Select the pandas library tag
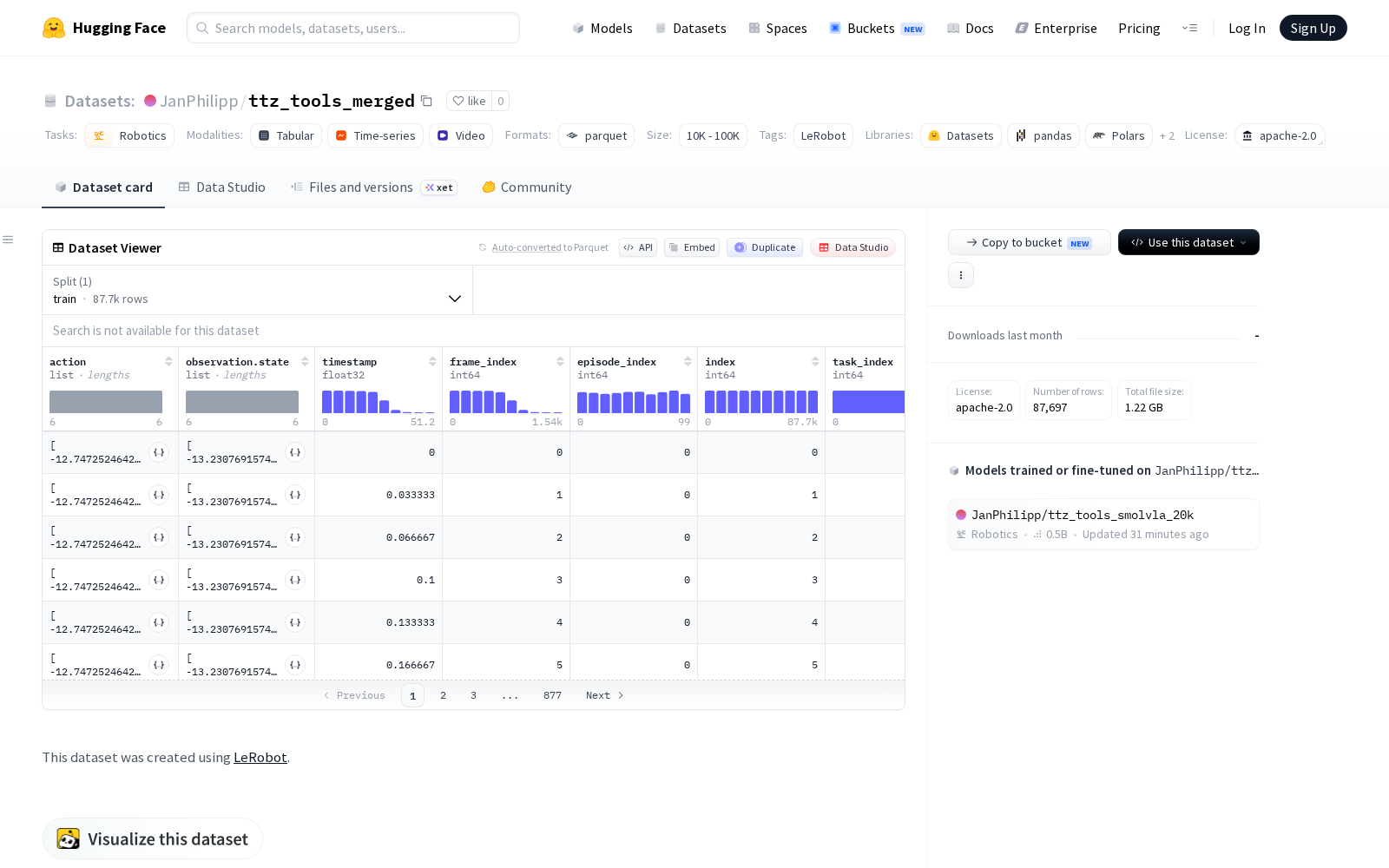The image size is (1389, 868). (x=1043, y=135)
